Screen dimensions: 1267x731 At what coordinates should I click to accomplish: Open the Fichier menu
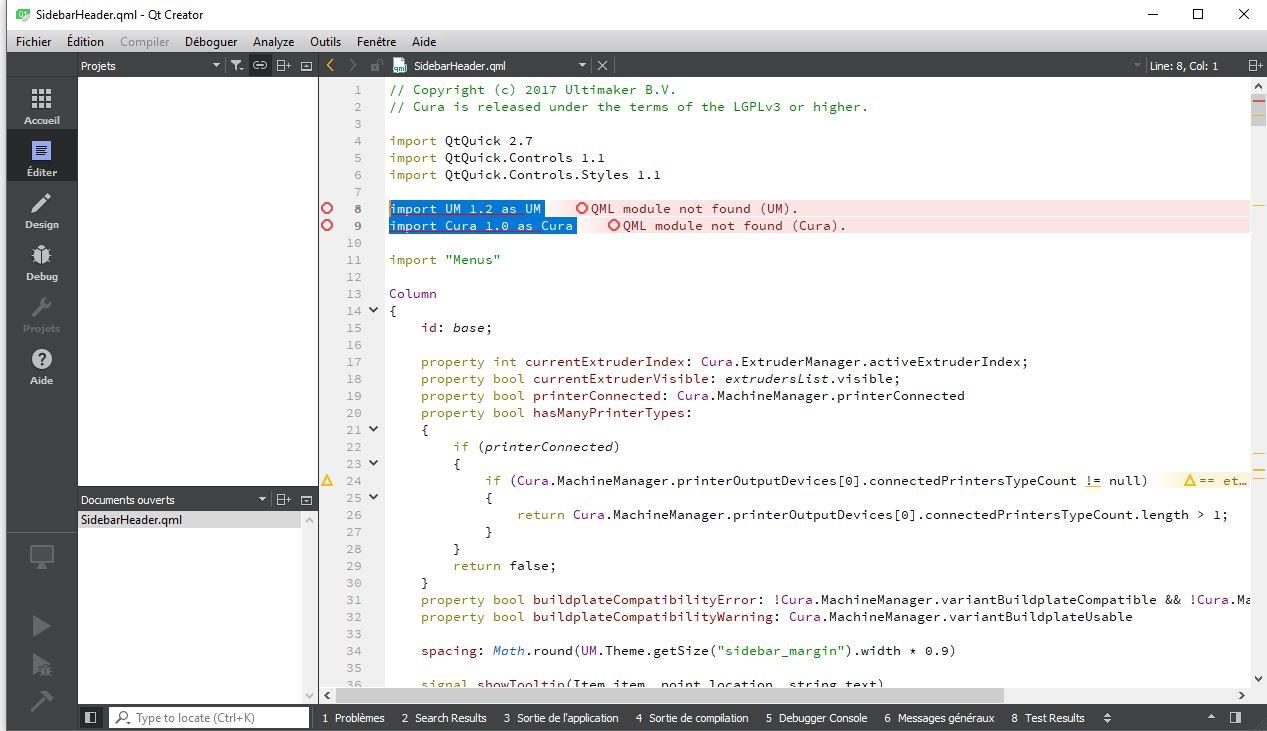[x=33, y=42]
